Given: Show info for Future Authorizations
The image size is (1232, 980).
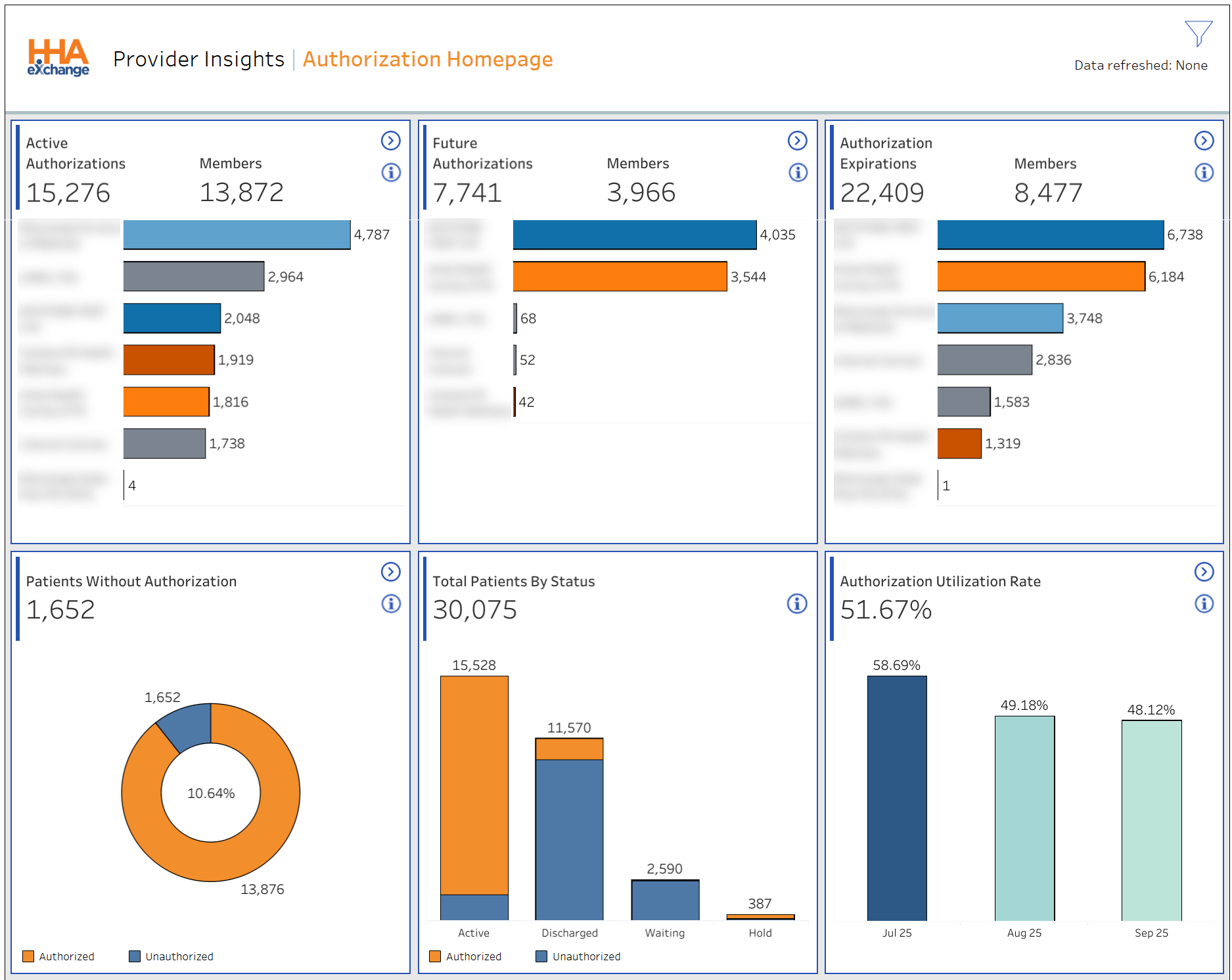Looking at the screenshot, I should pos(797,173).
